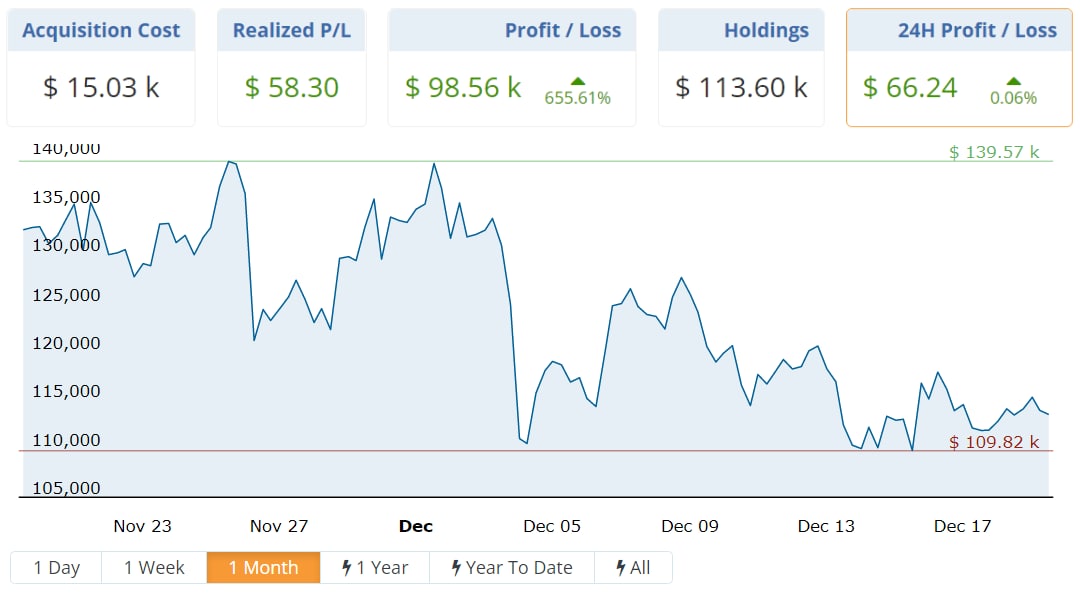
Task: Select the Holdings summary card
Action: pyautogui.click(x=741, y=68)
